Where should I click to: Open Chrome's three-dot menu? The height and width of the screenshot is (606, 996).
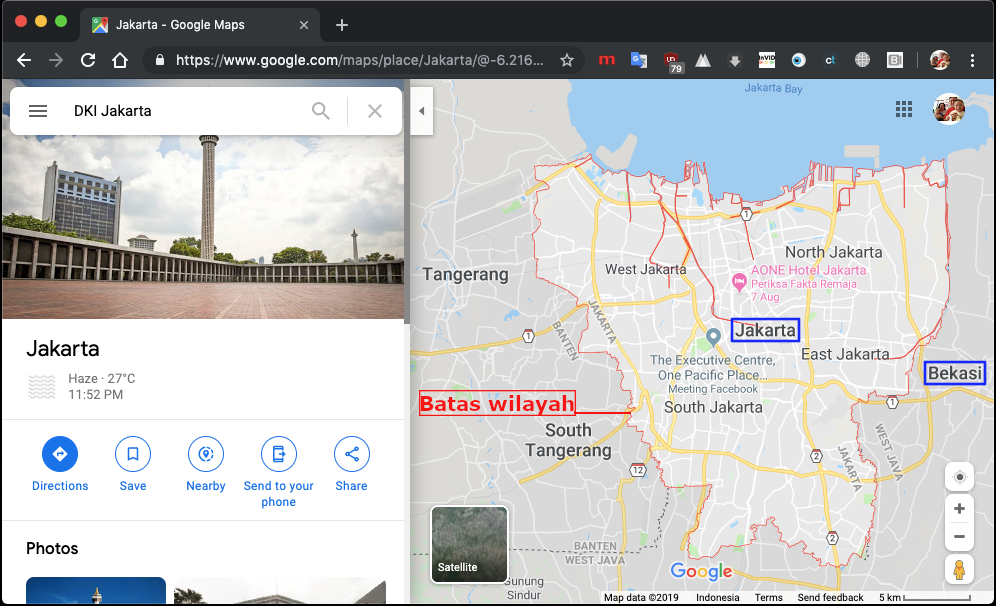pyautogui.click(x=973, y=60)
